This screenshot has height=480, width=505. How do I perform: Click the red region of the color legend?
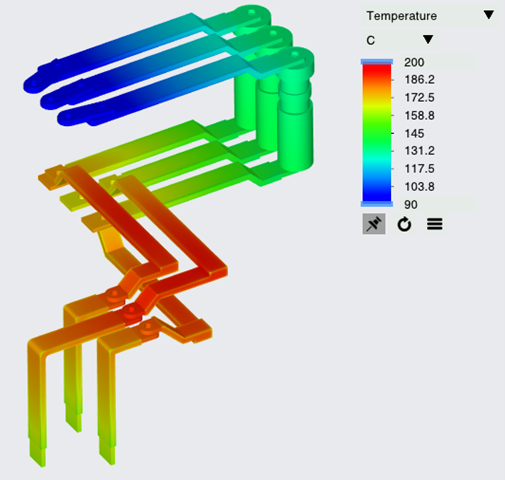click(377, 73)
